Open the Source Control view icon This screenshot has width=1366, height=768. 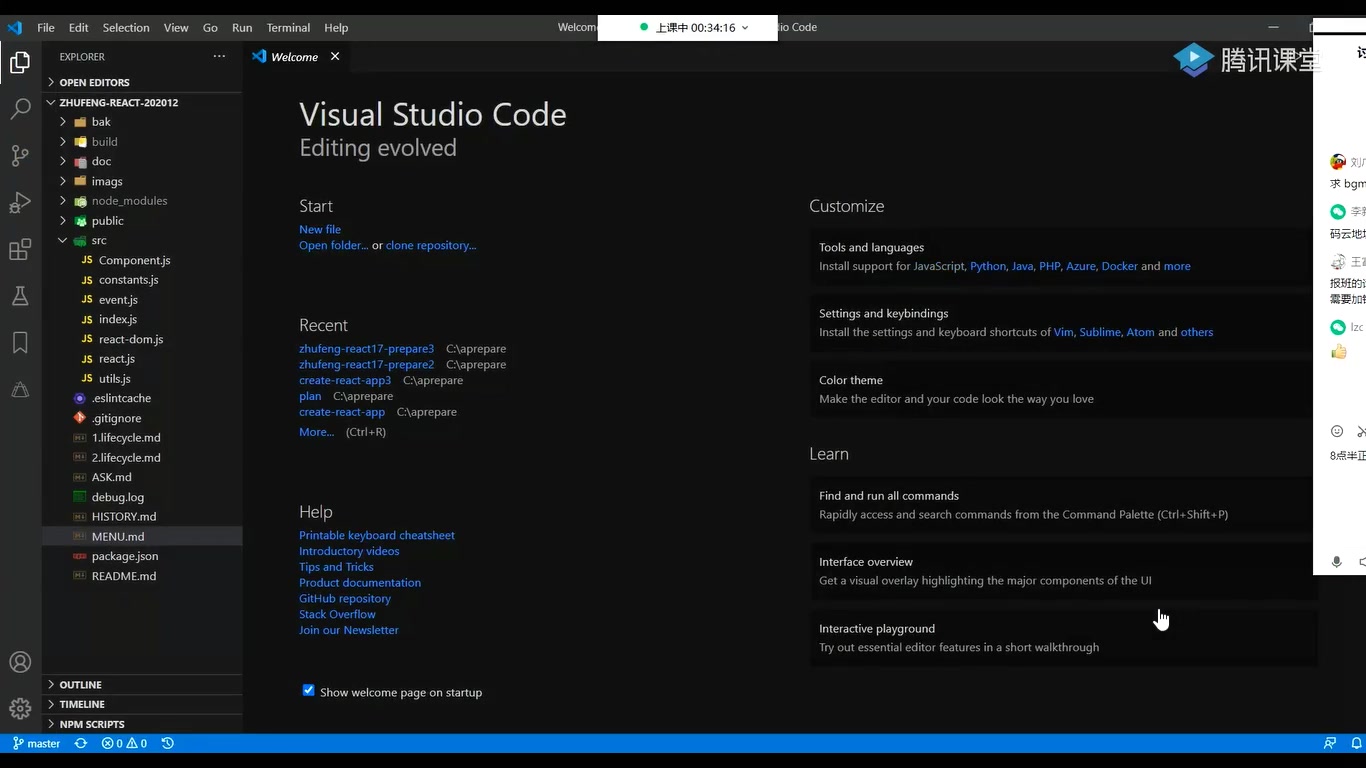pos(20,155)
